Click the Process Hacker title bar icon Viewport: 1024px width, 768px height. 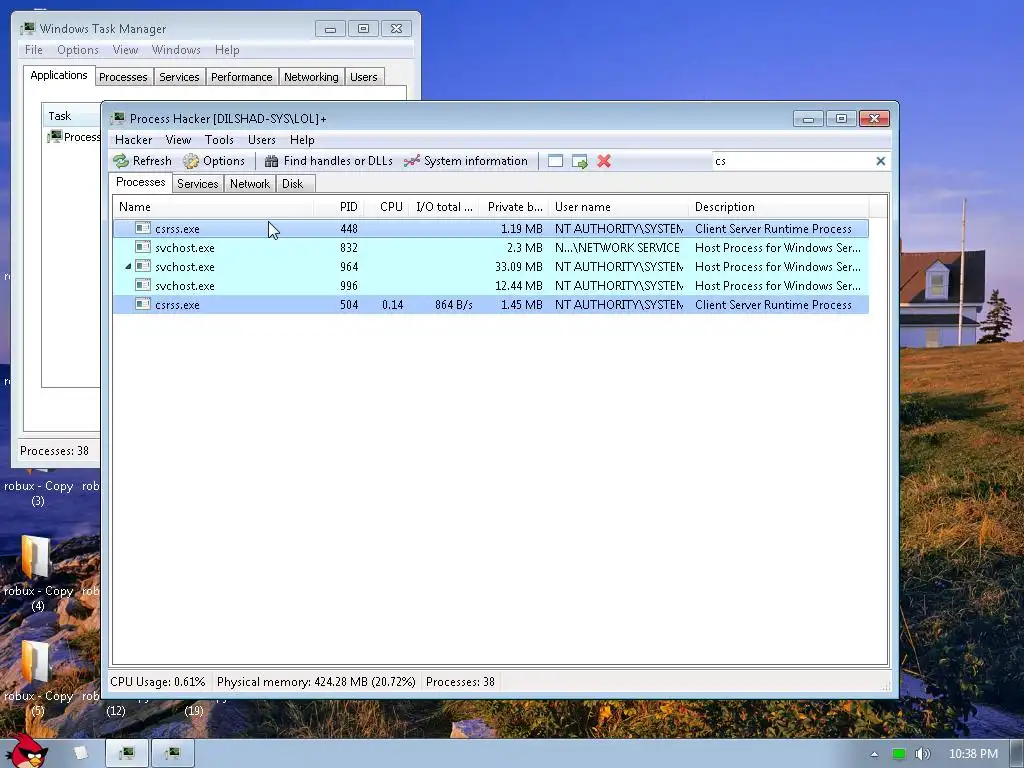click(118, 118)
